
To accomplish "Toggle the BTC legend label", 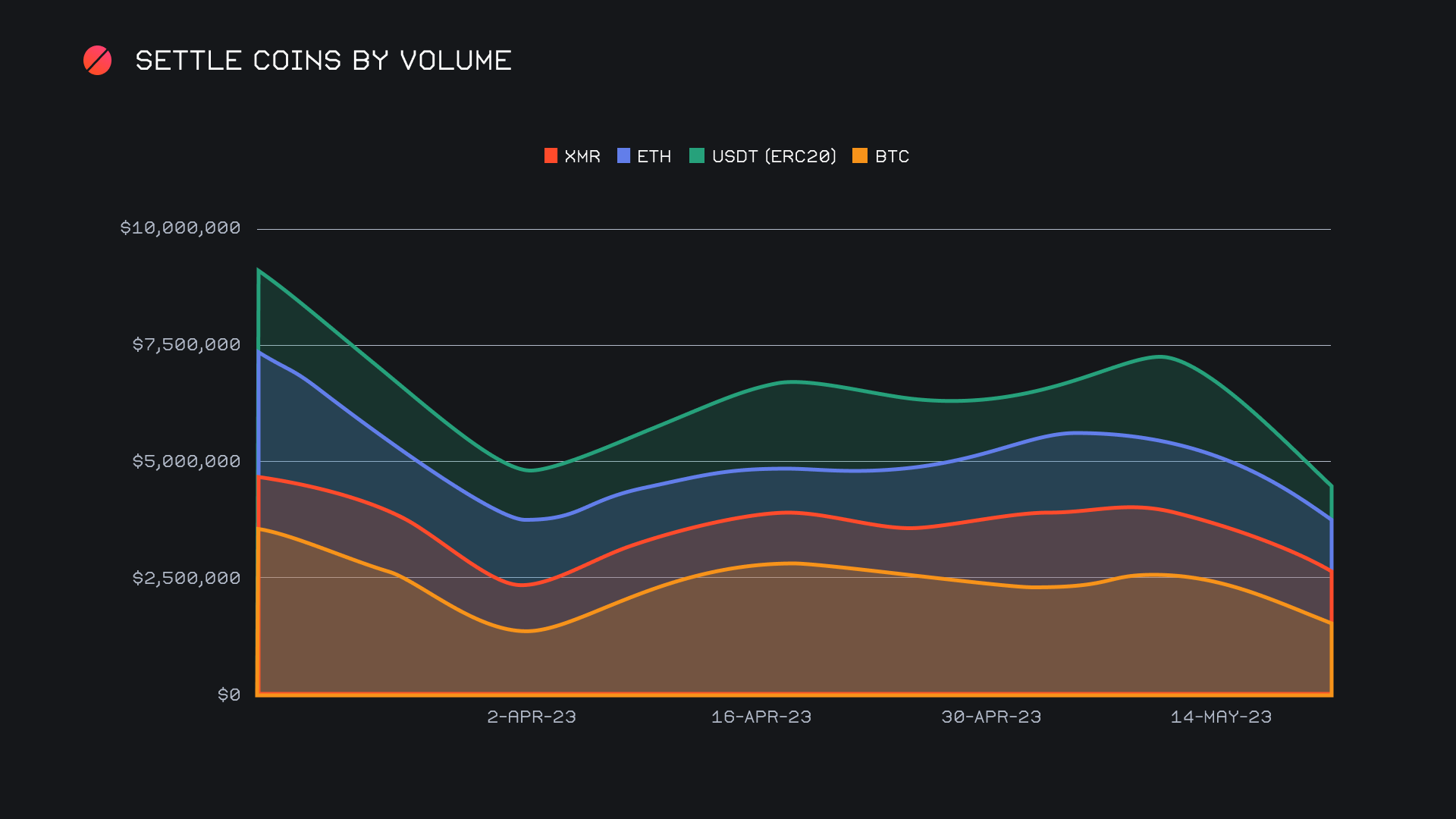I will coord(892,156).
